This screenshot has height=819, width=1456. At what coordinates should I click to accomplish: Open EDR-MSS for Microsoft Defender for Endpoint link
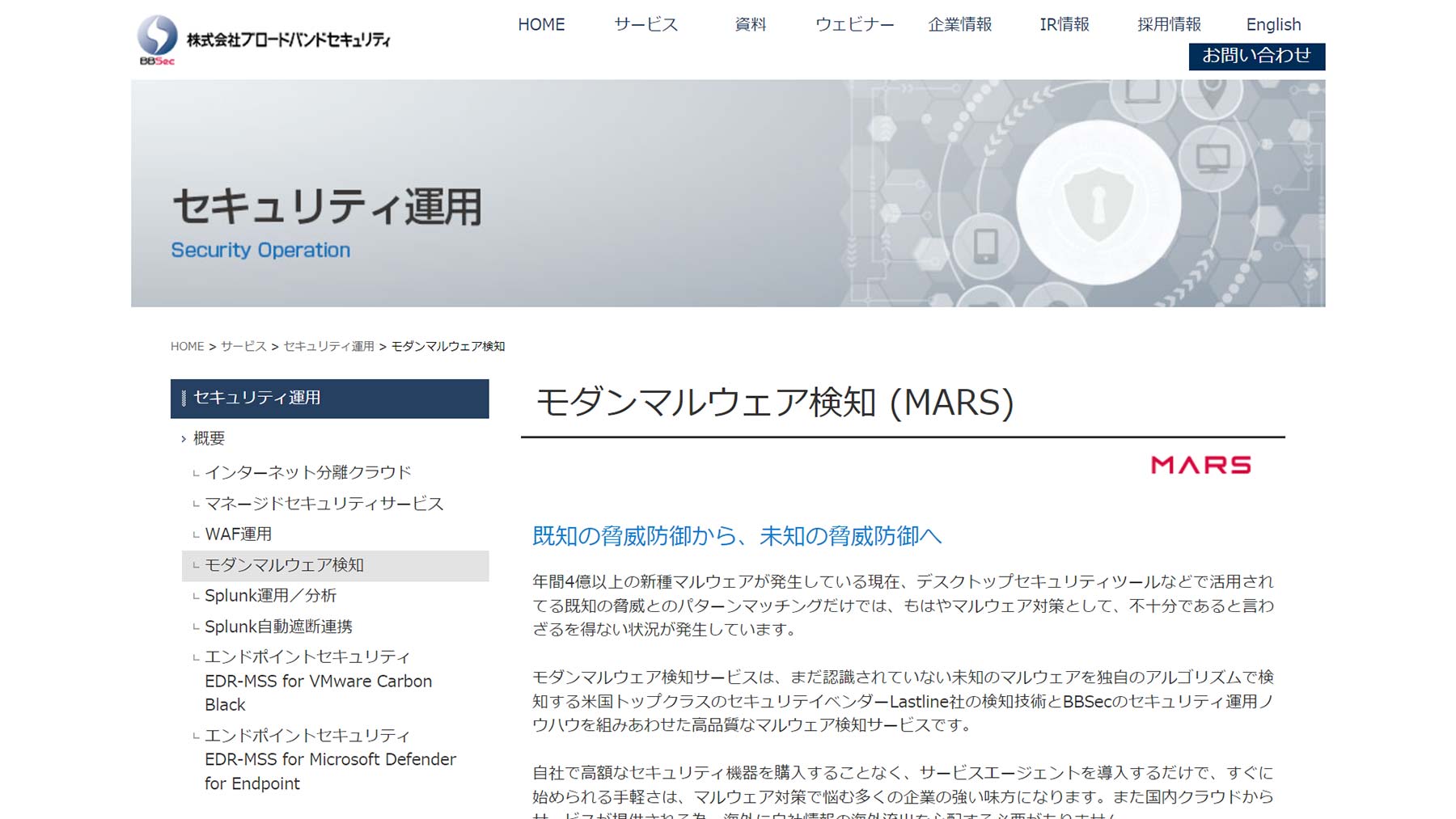330,759
